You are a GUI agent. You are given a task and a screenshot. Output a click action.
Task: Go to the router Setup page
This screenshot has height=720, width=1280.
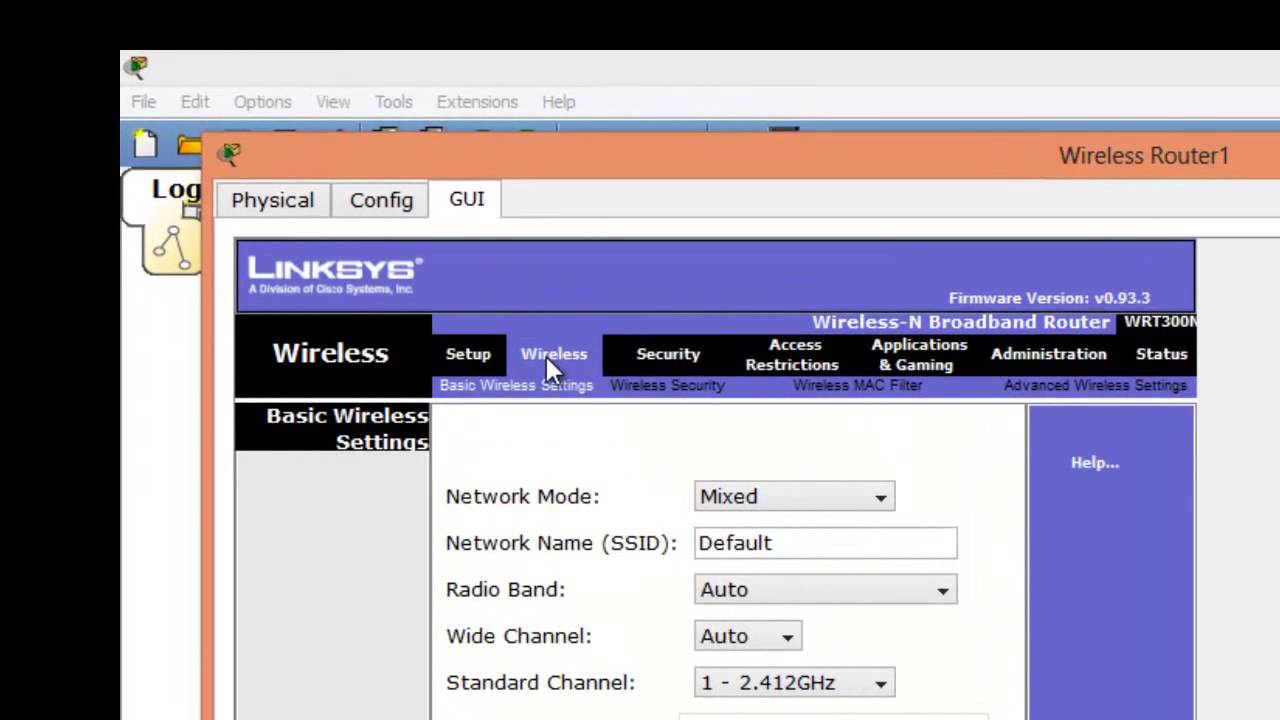[468, 354]
